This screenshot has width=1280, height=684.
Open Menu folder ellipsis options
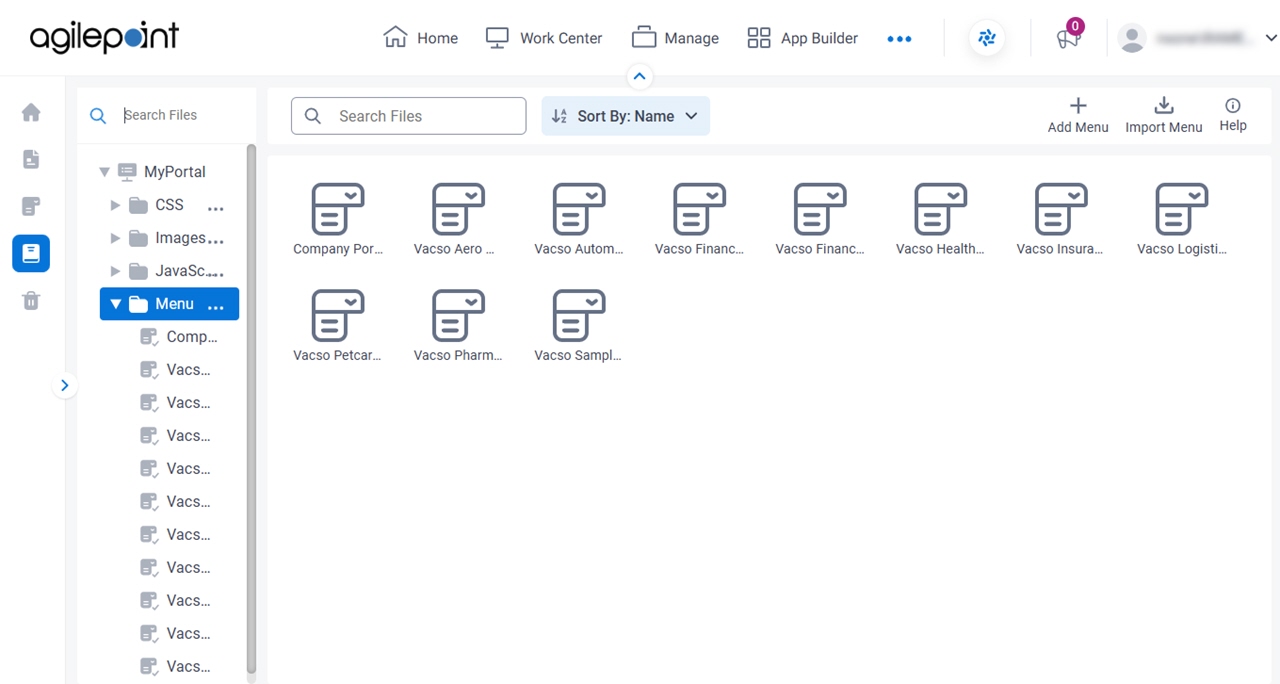(x=215, y=307)
